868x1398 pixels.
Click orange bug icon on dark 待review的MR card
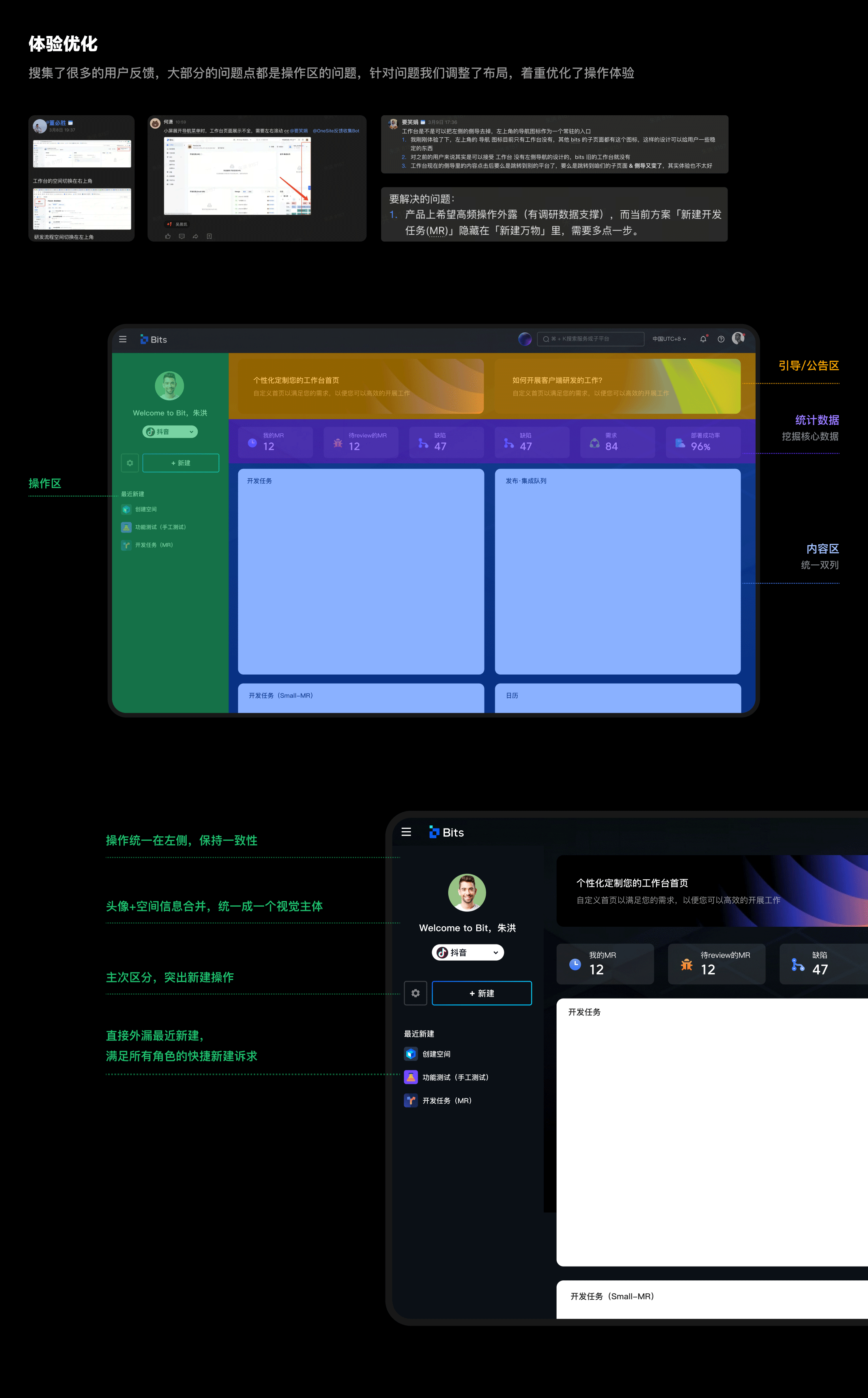point(687,965)
